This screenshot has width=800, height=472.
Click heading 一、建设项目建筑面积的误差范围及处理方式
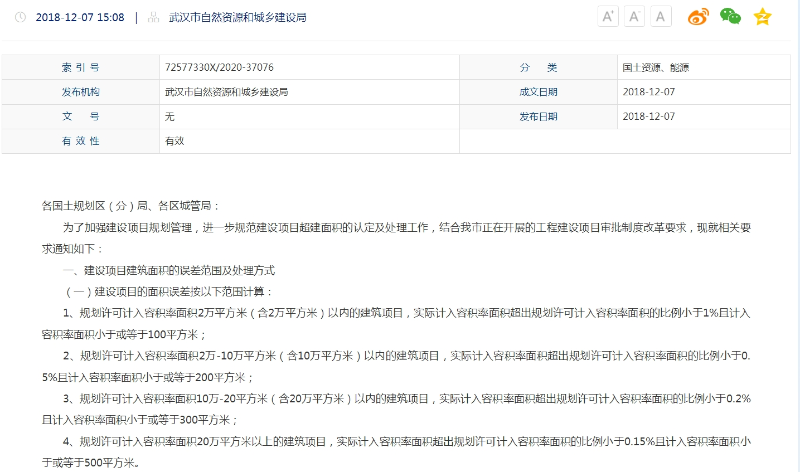[169, 270]
